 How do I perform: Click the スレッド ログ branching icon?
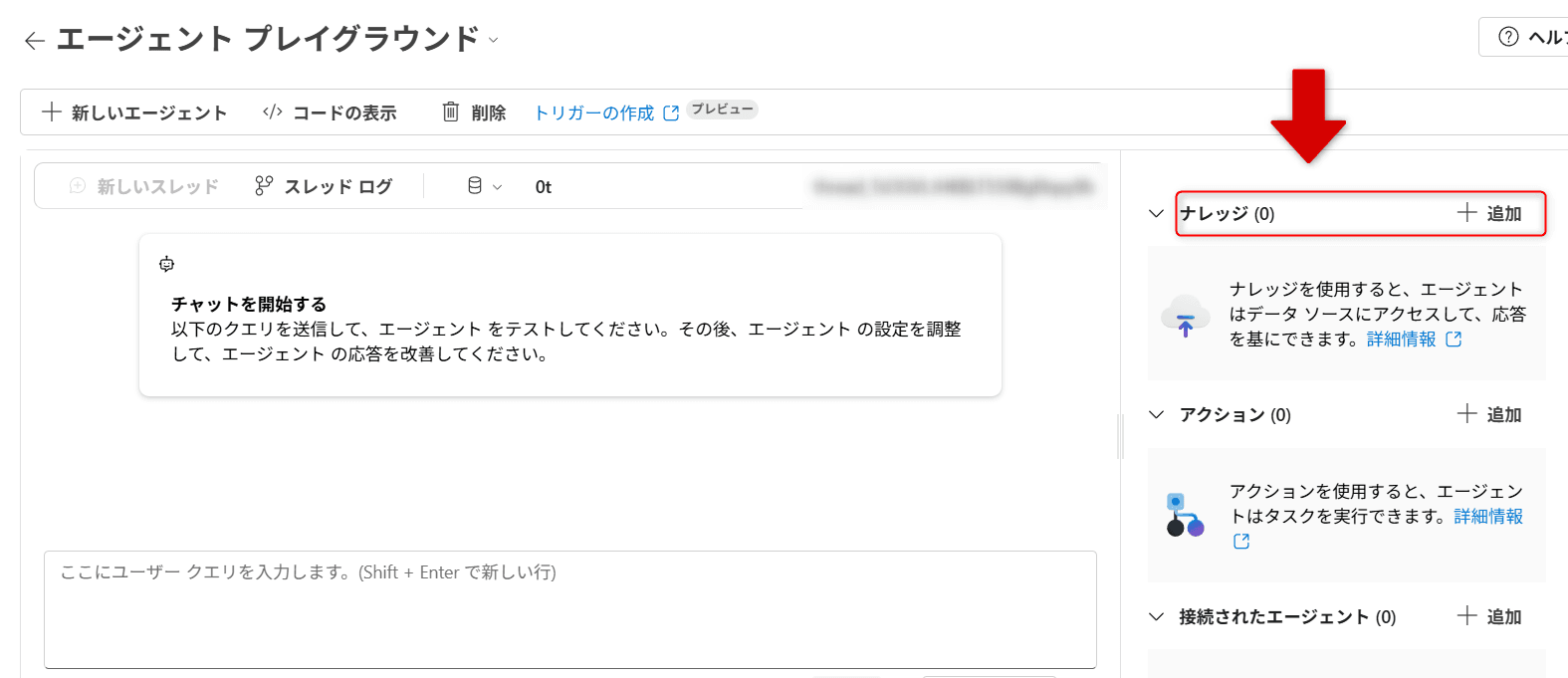coord(262,185)
